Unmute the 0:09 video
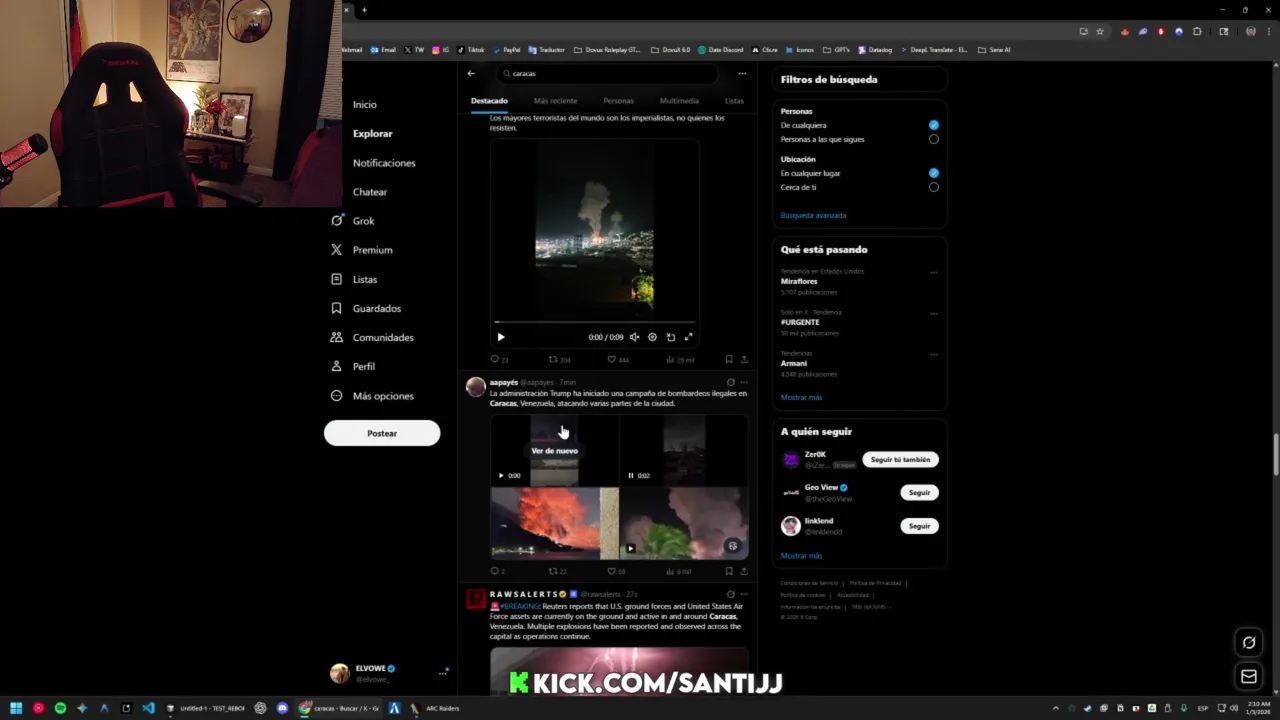The height and width of the screenshot is (720, 1280). 634,337
